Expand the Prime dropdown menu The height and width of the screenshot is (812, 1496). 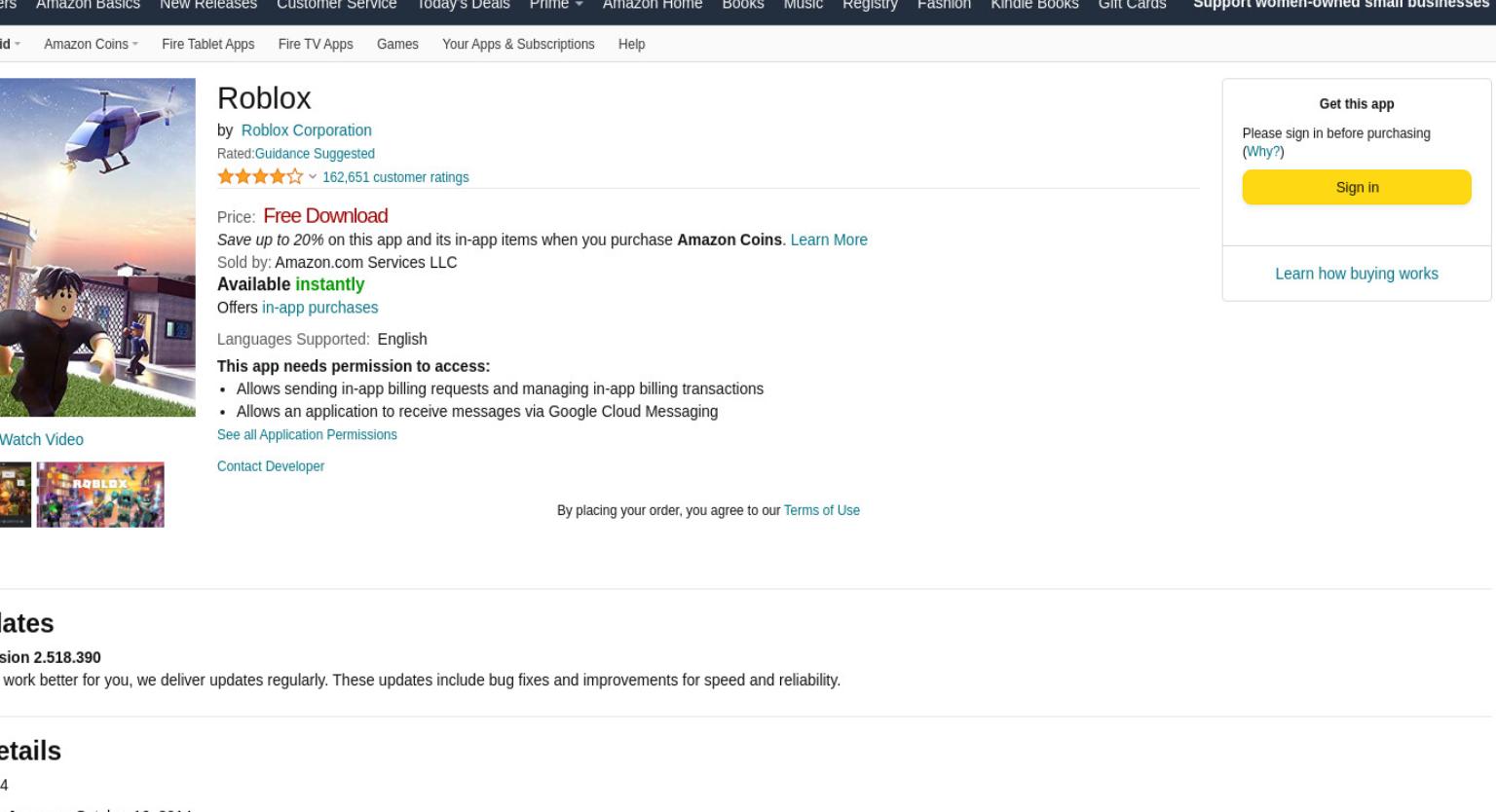click(x=555, y=5)
